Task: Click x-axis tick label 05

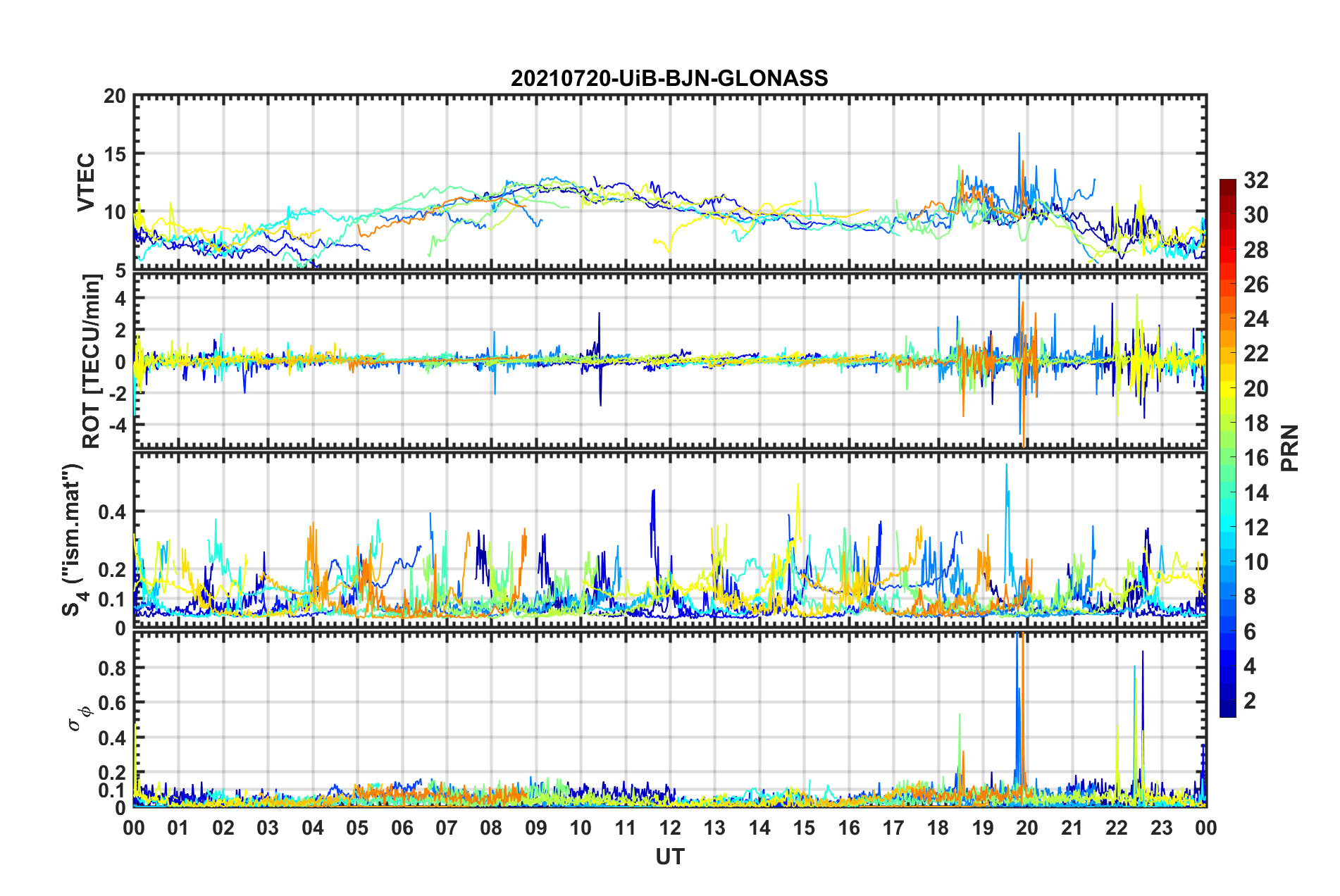Action: pyautogui.click(x=357, y=828)
